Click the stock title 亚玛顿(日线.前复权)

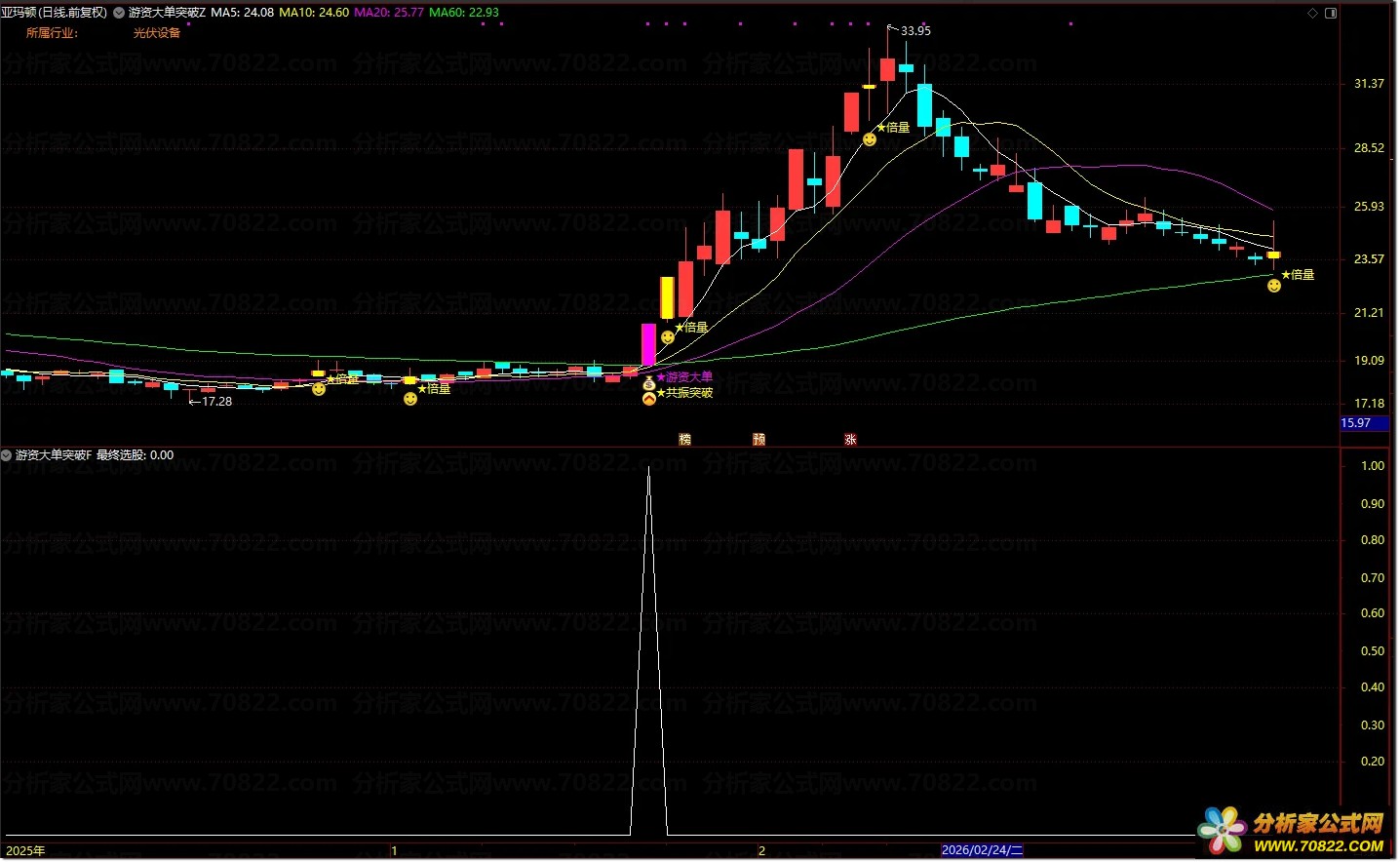click(55, 14)
